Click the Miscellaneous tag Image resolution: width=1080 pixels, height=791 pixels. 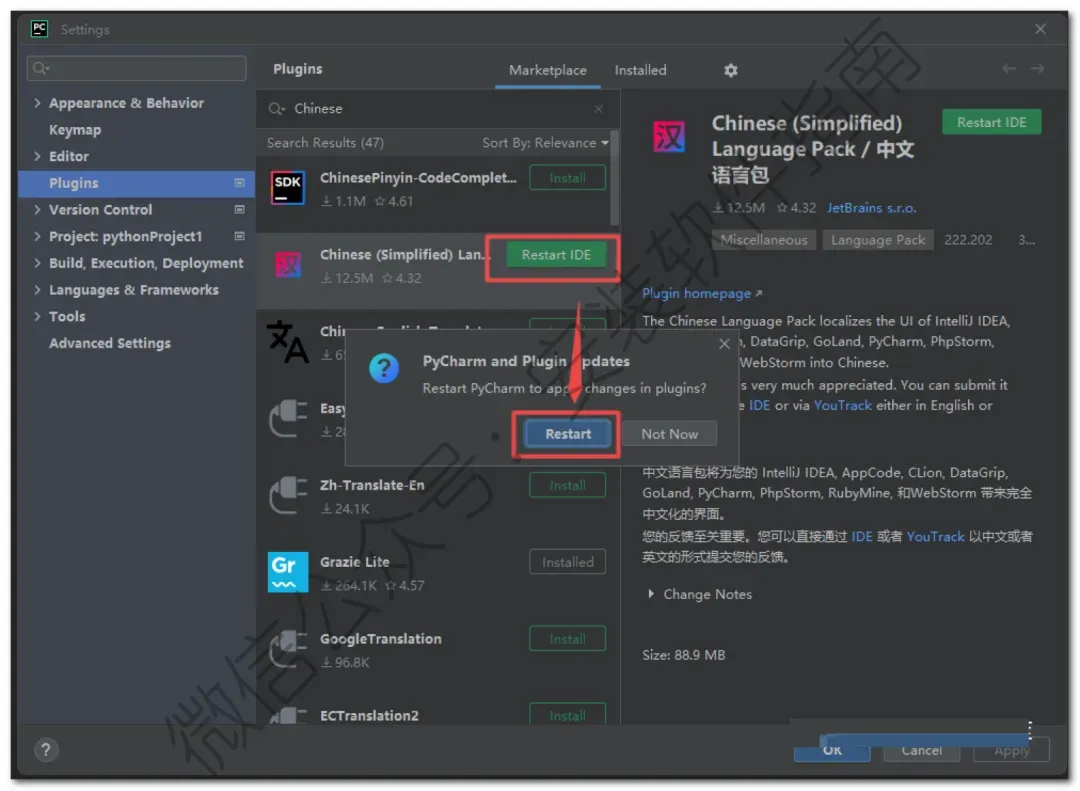point(763,240)
